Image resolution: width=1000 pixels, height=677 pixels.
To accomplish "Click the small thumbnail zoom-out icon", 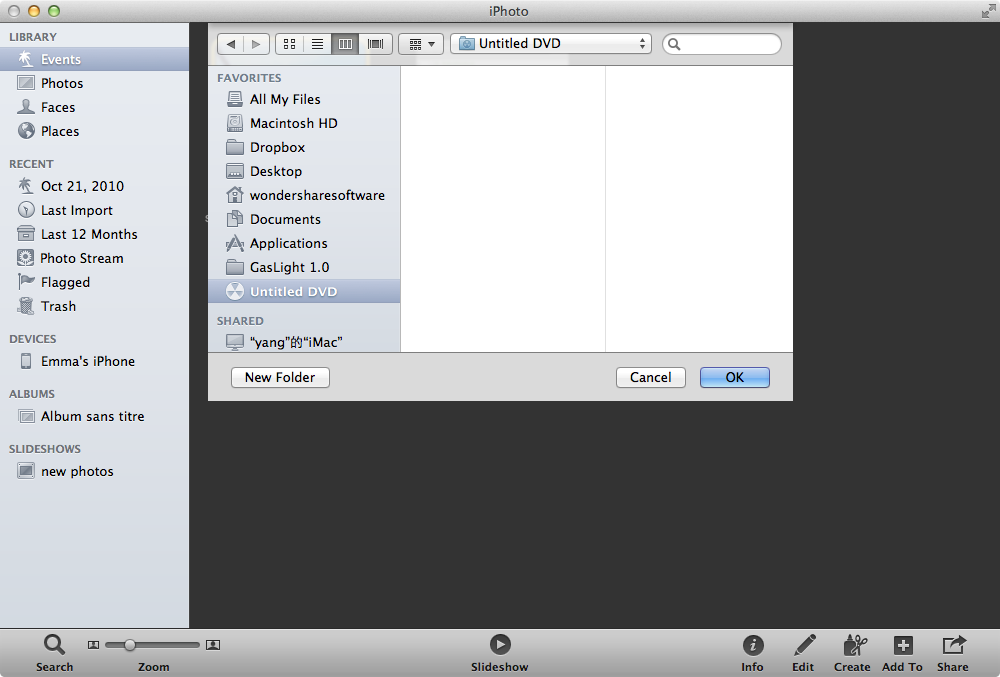I will (93, 645).
